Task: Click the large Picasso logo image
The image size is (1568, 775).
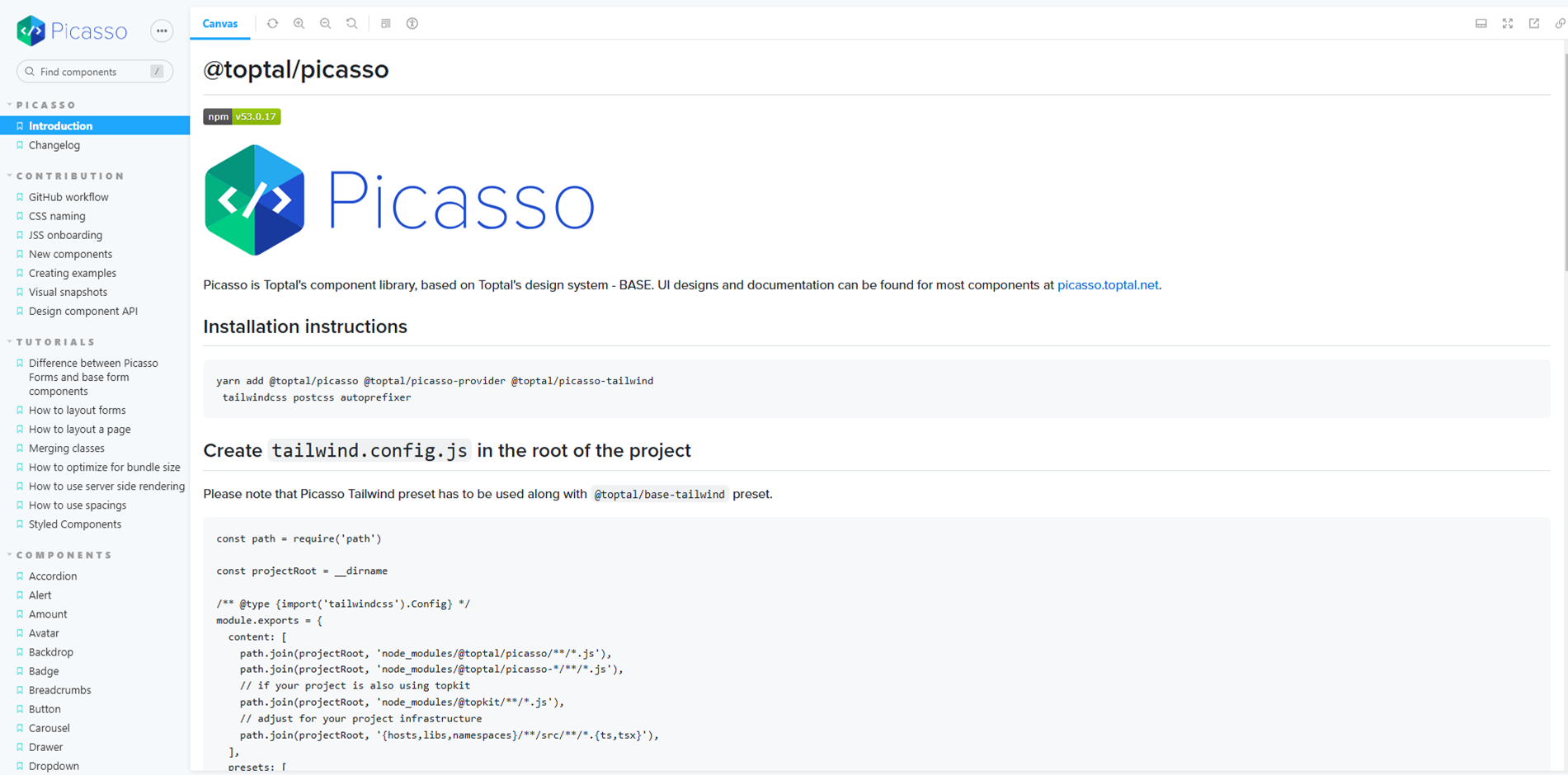Action: [399, 200]
